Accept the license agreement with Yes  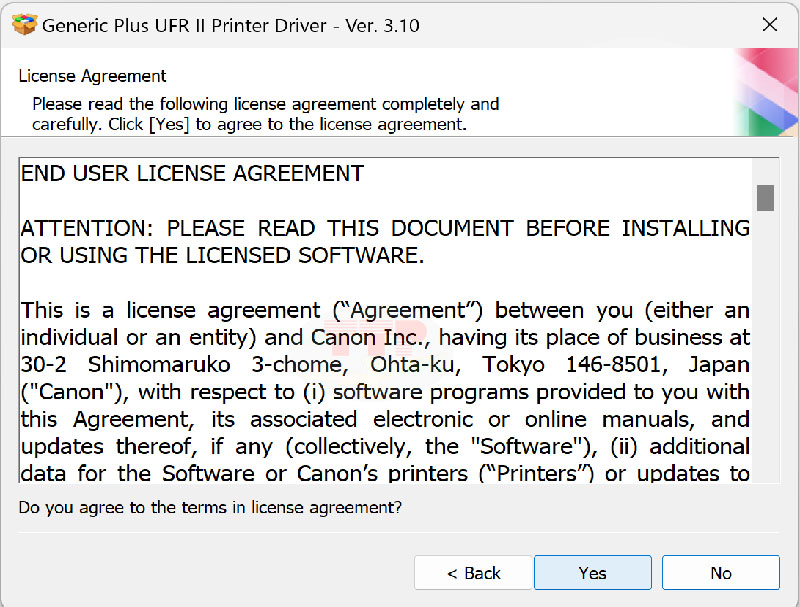pyautogui.click(x=592, y=572)
